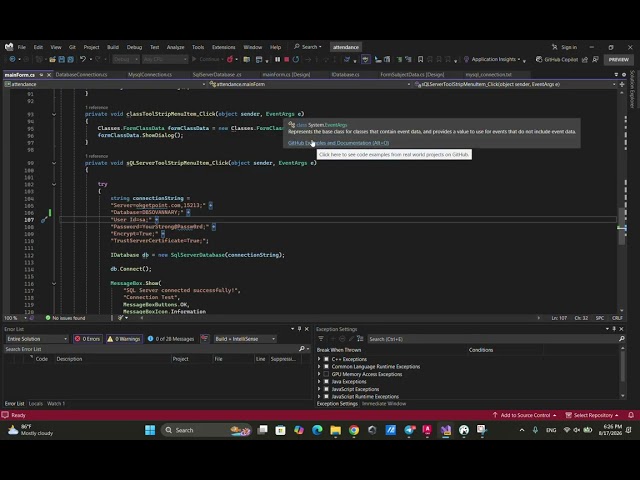Click Exception Settings Search (Ctrl+E) box
Viewport: 640px width, 480px height.
point(492,339)
